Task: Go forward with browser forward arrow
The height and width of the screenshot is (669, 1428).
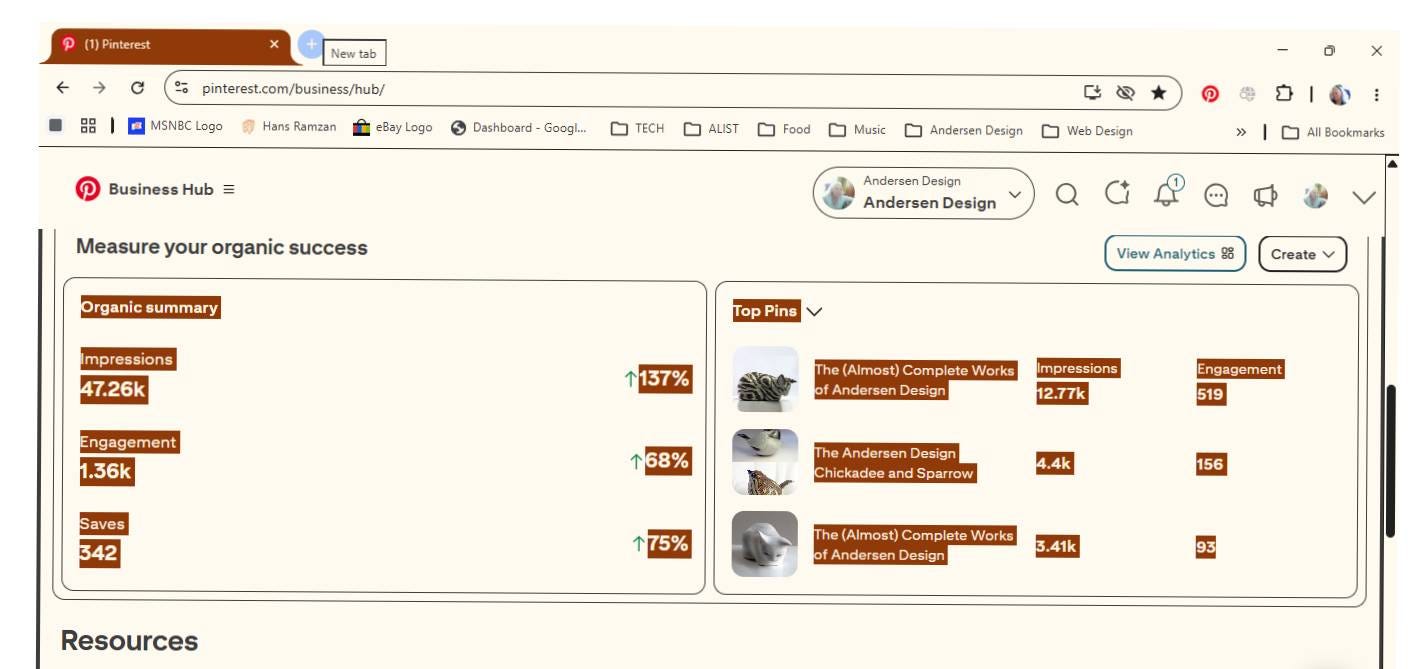Action: (99, 88)
